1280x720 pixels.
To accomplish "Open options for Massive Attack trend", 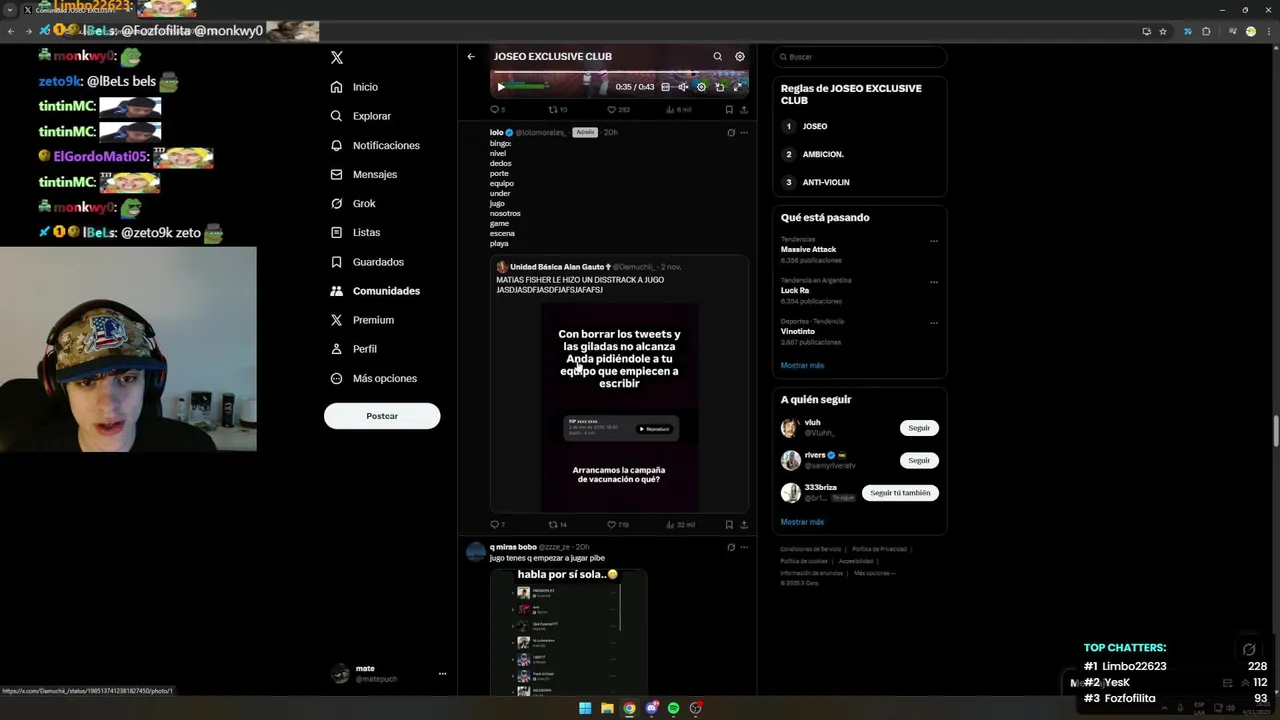I will click(x=934, y=241).
